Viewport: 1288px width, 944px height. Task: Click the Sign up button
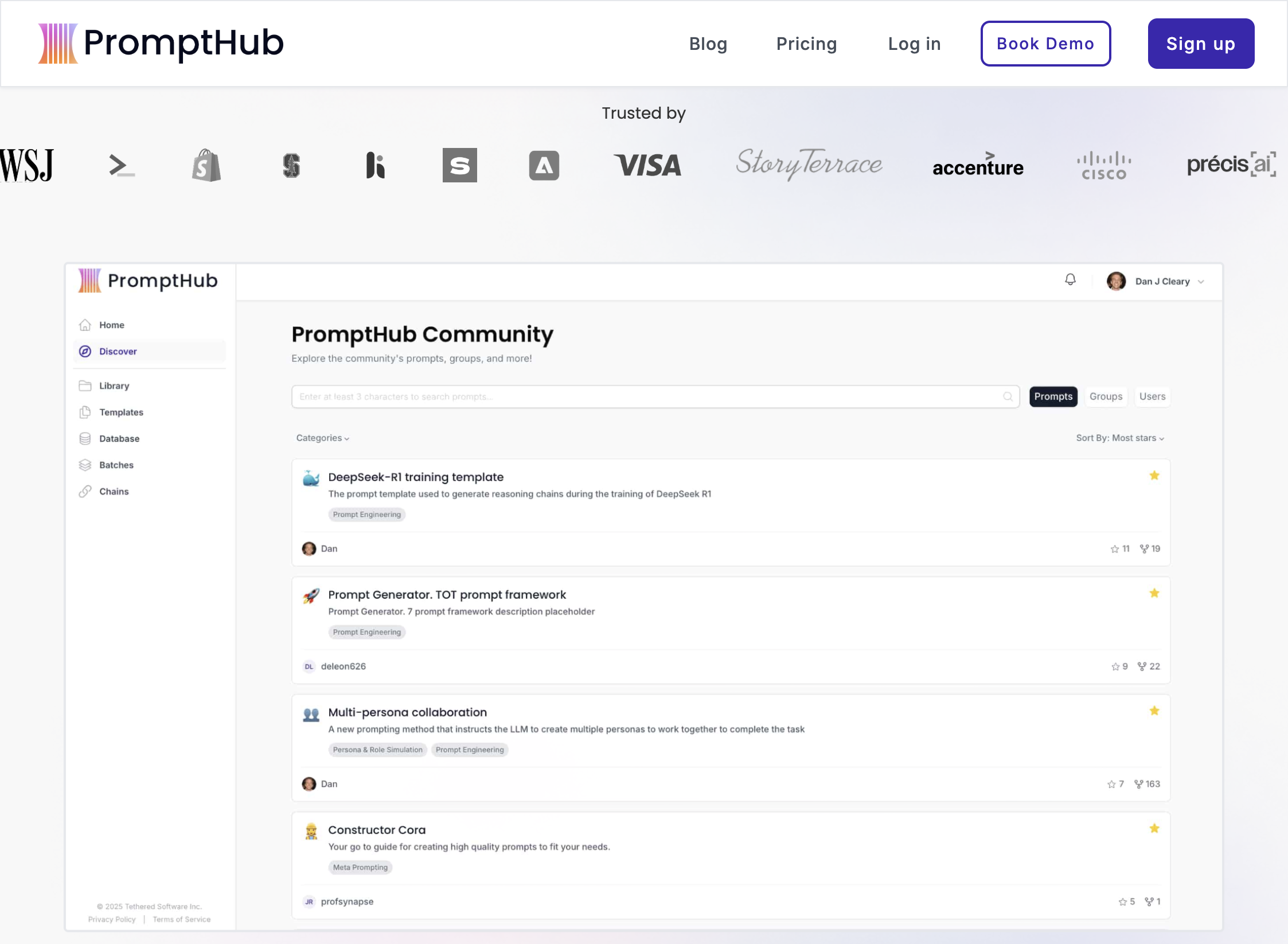(x=1201, y=44)
